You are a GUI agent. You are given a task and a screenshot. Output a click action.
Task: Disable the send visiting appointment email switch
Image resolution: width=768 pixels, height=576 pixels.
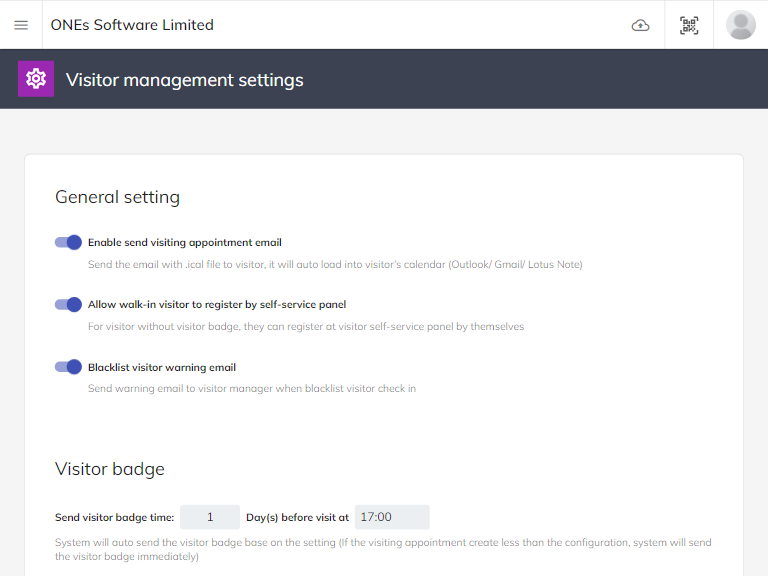[68, 242]
